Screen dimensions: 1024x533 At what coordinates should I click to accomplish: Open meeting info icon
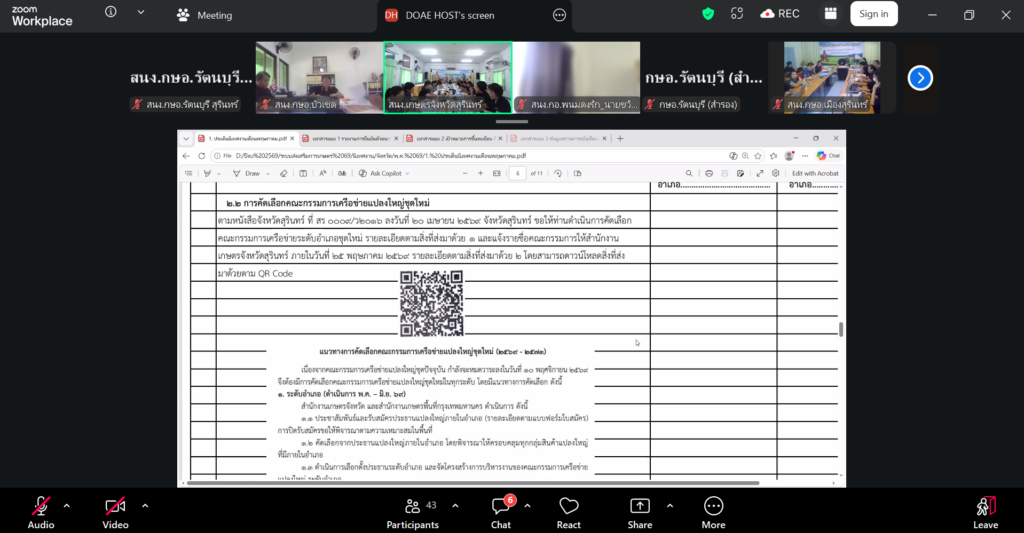click(111, 12)
